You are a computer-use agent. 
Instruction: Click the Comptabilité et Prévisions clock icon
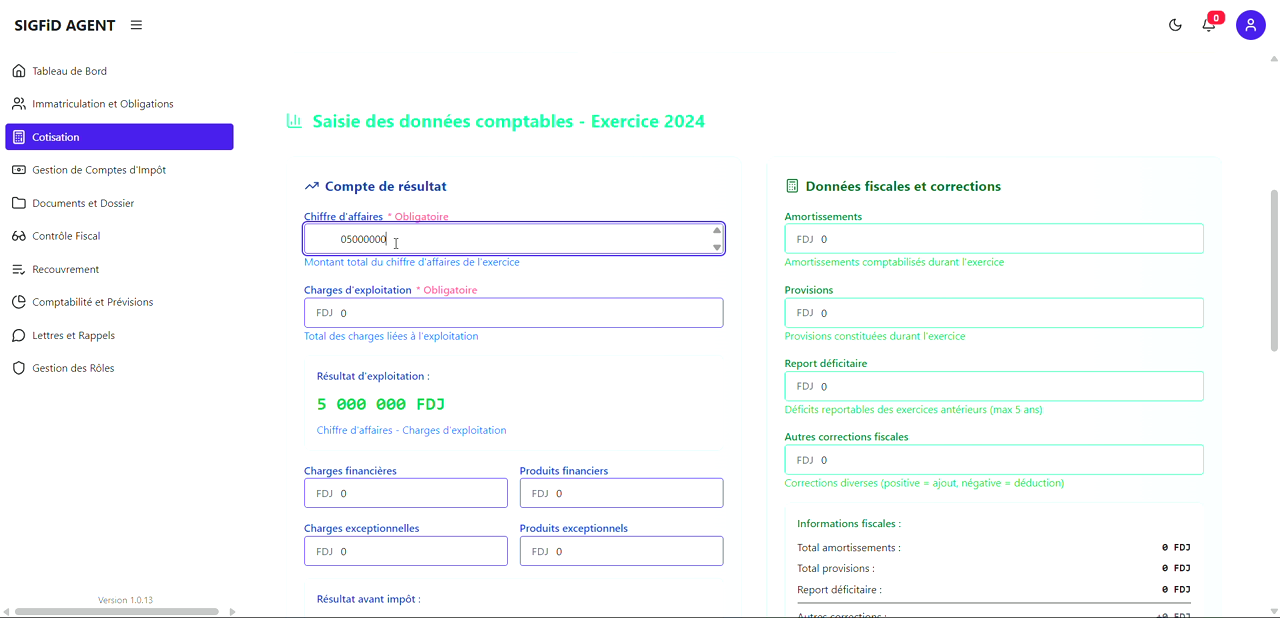coord(17,301)
